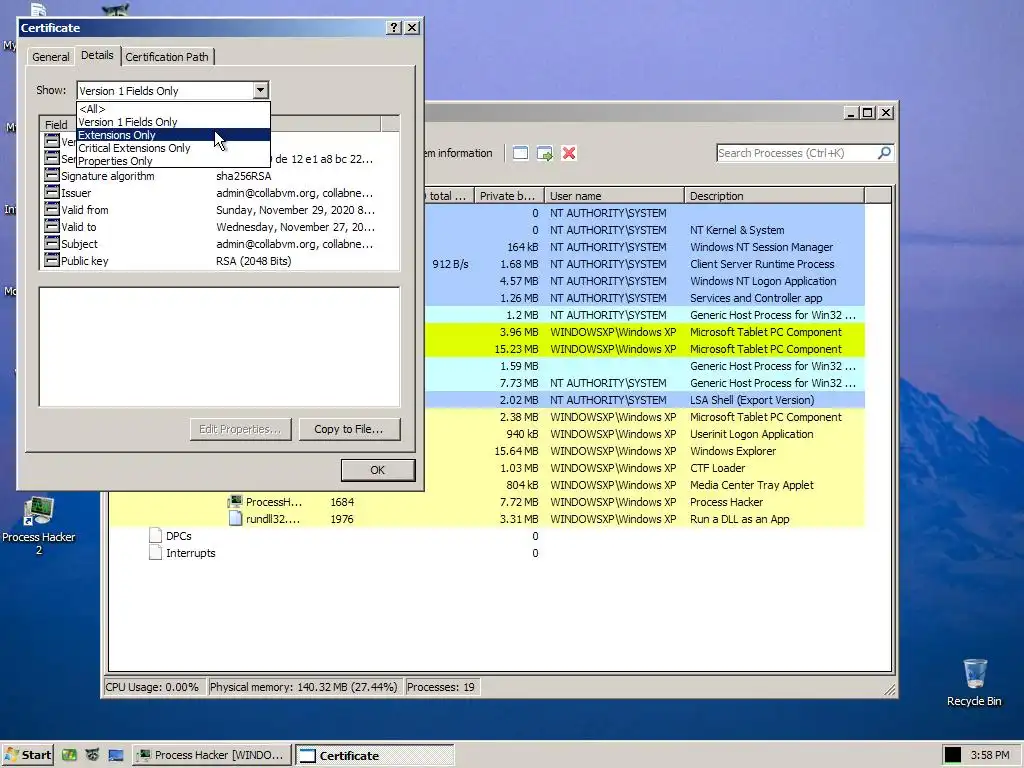Click the window icon in Process Hacker toolbar
Viewport: 1024px width, 768px height.
pyautogui.click(x=520, y=153)
